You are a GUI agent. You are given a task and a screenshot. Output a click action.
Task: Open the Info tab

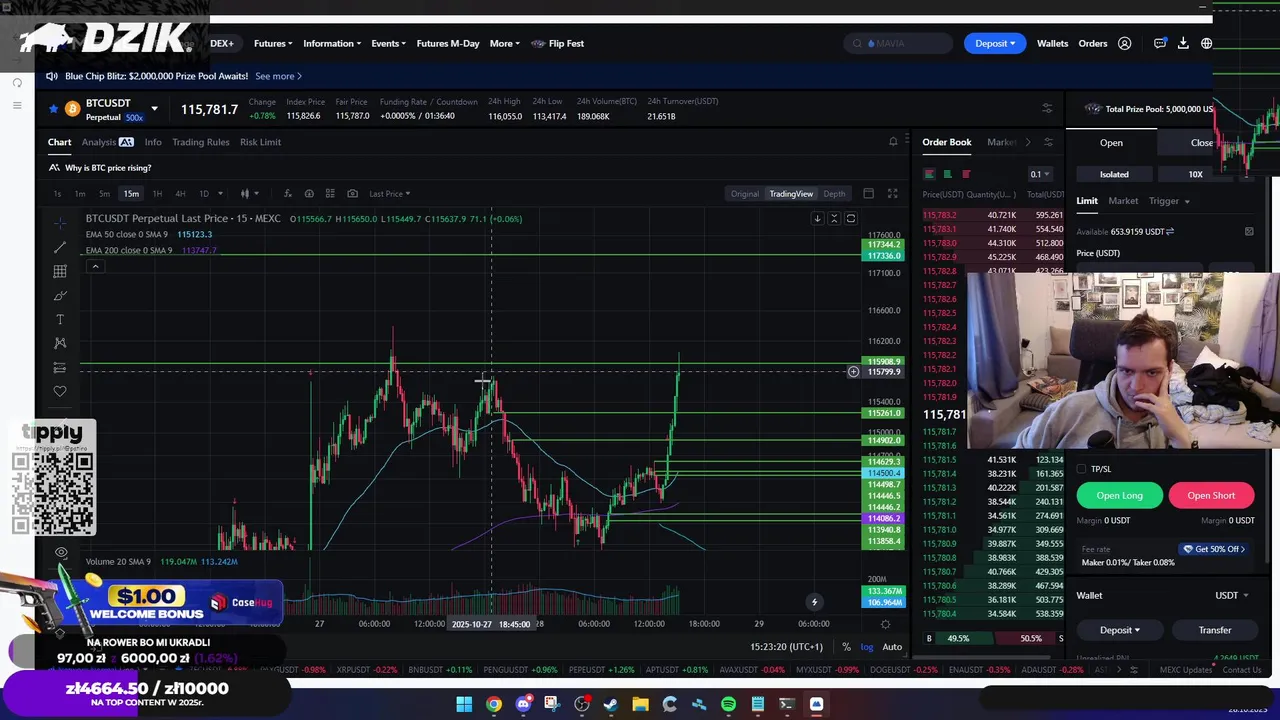(x=153, y=142)
